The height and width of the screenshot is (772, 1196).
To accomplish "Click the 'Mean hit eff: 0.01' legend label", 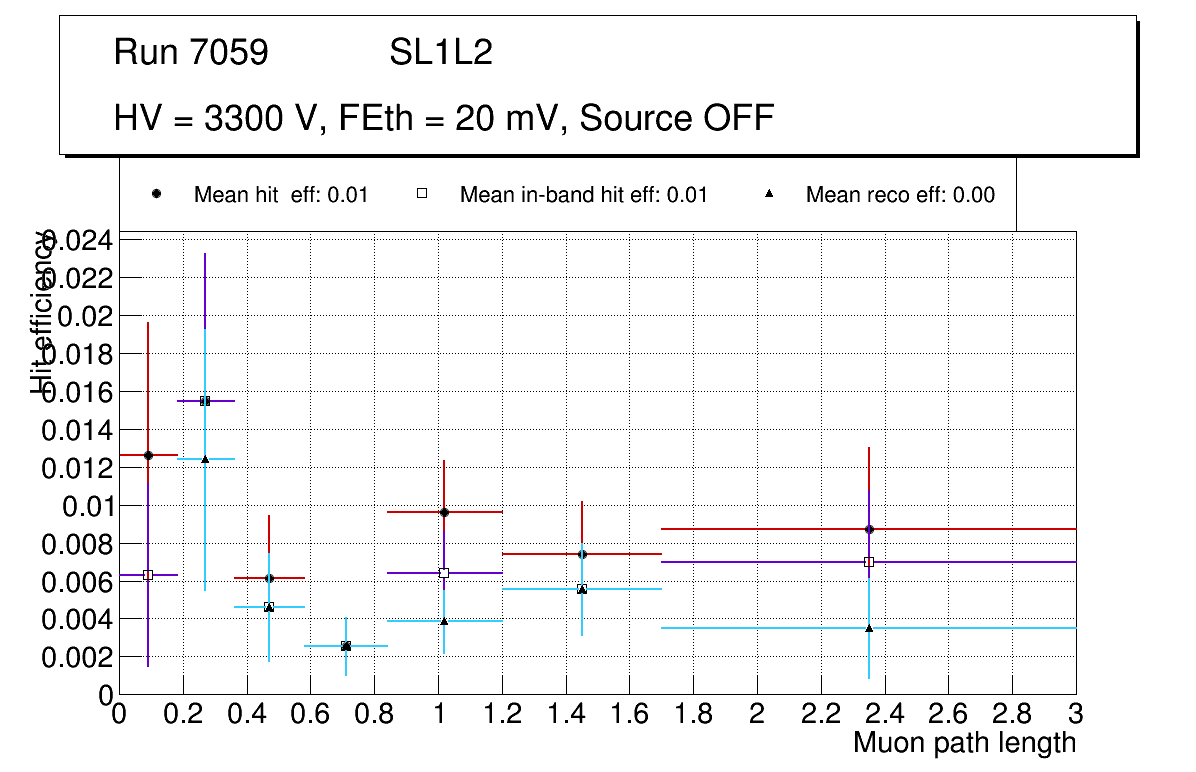I will 281,195.
